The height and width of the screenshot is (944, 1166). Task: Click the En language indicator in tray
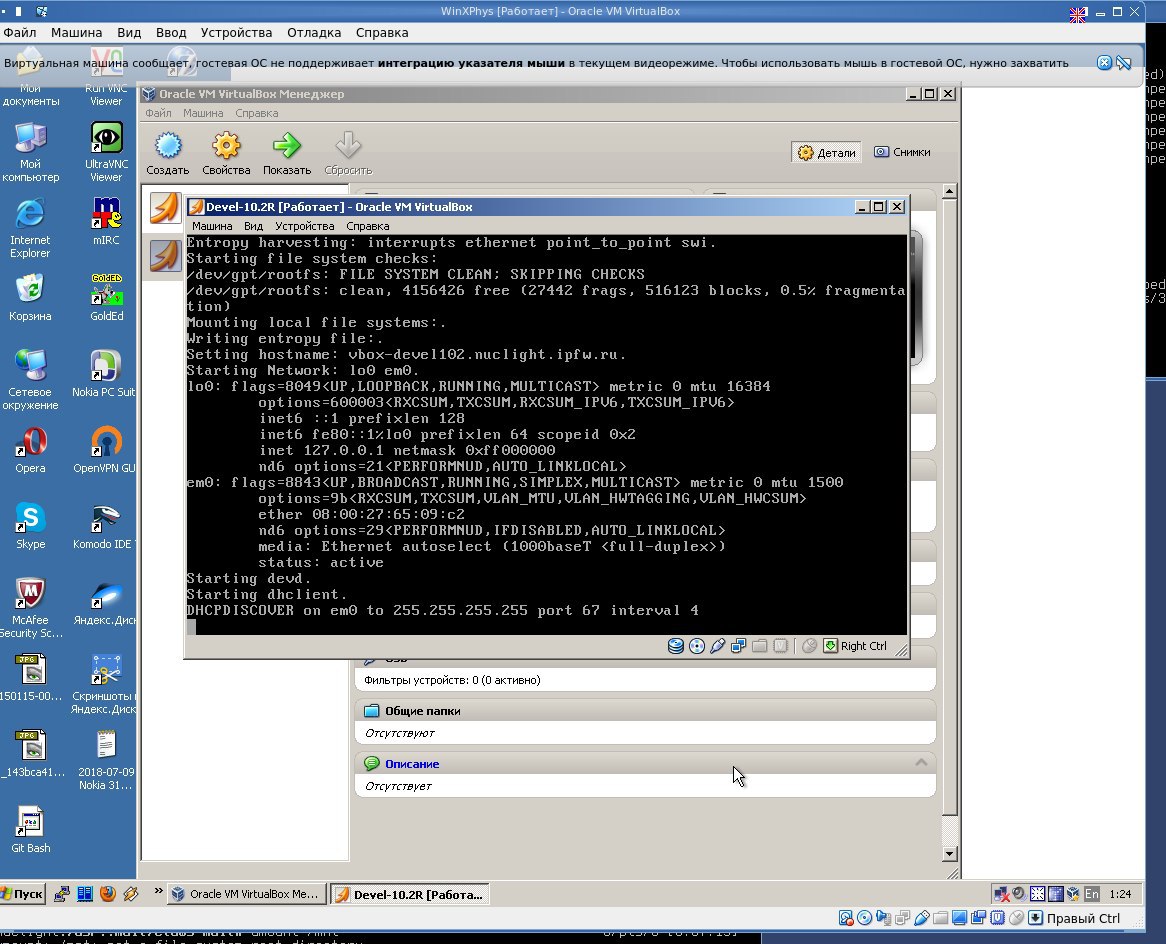point(1092,893)
